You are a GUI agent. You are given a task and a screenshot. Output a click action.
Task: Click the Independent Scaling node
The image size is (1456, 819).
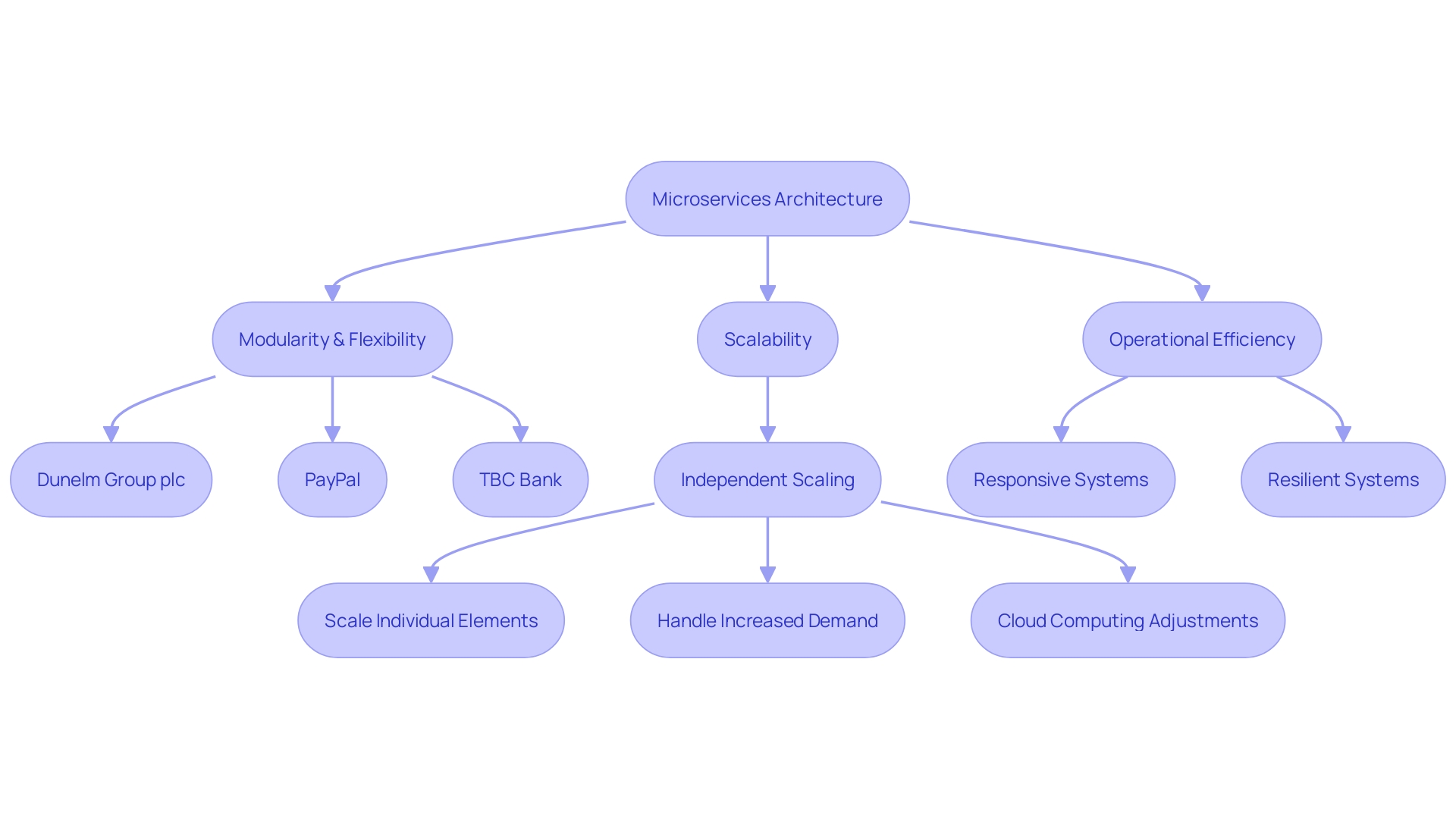728,478
